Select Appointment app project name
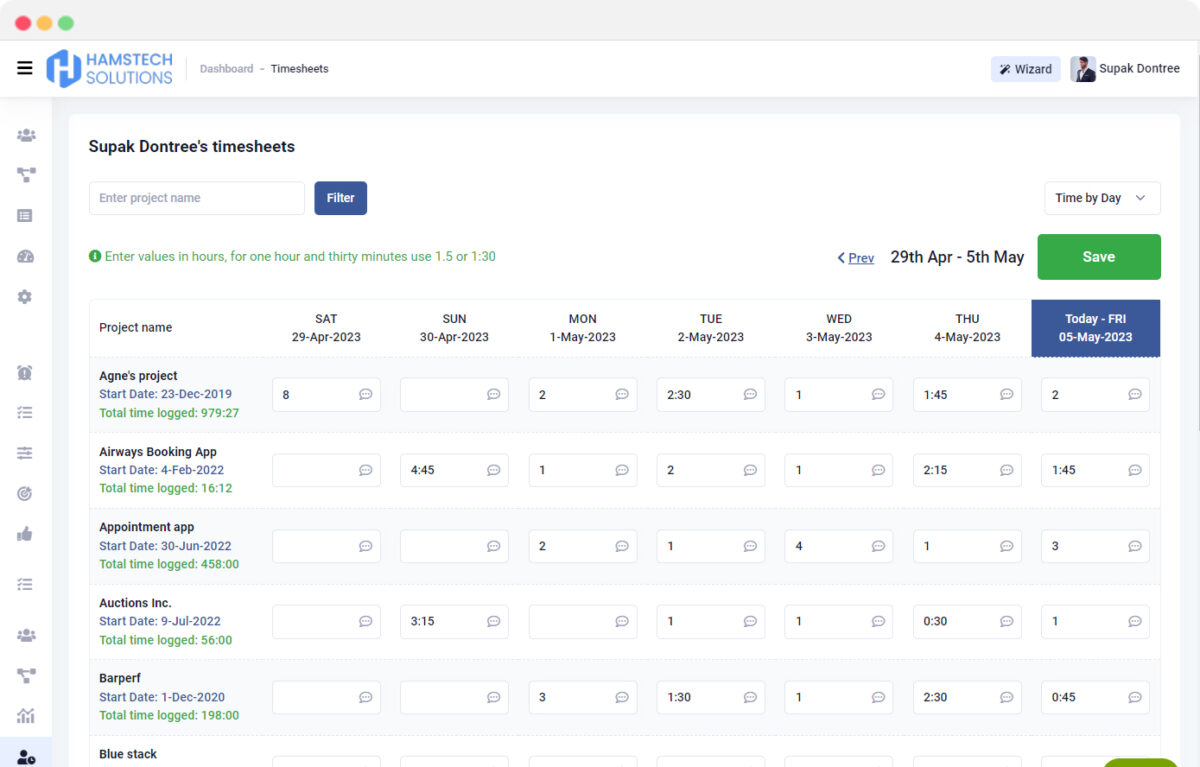 click(x=147, y=527)
